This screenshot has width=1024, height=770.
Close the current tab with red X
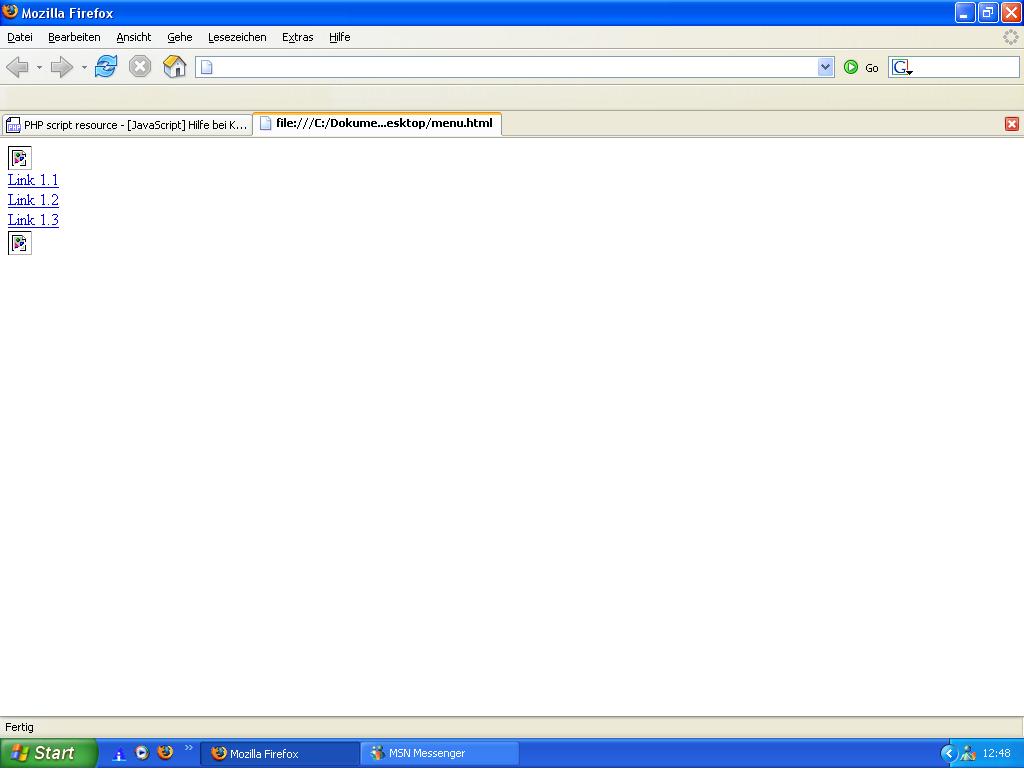click(1011, 124)
